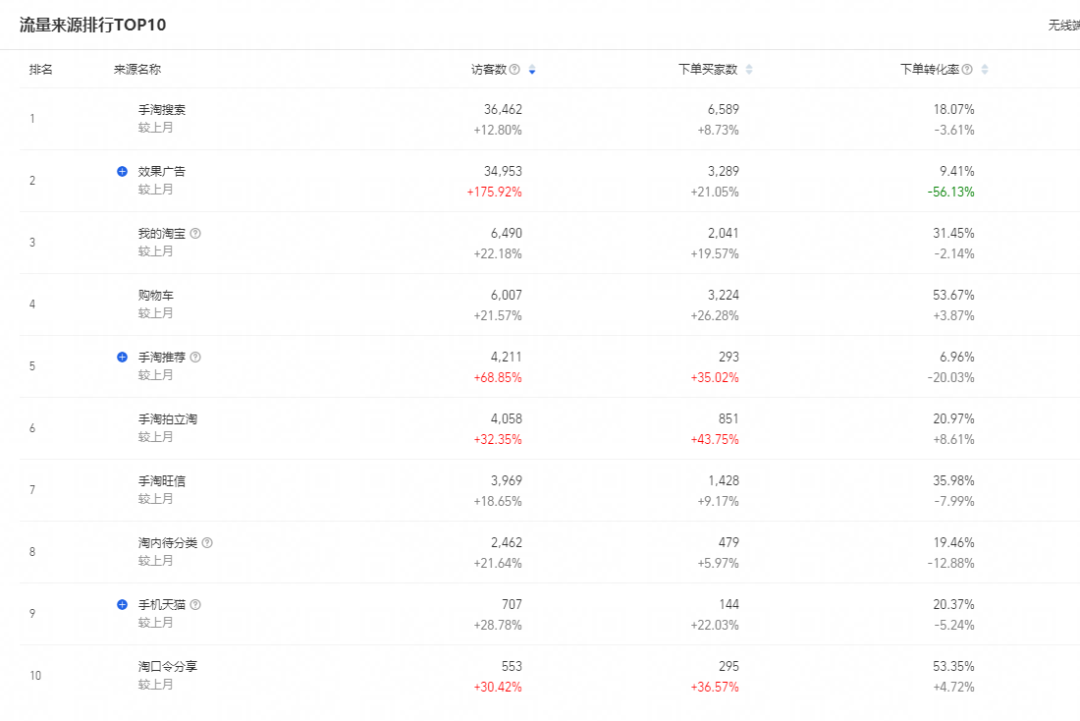Click help icon beside 淘内待分类

[207, 543]
